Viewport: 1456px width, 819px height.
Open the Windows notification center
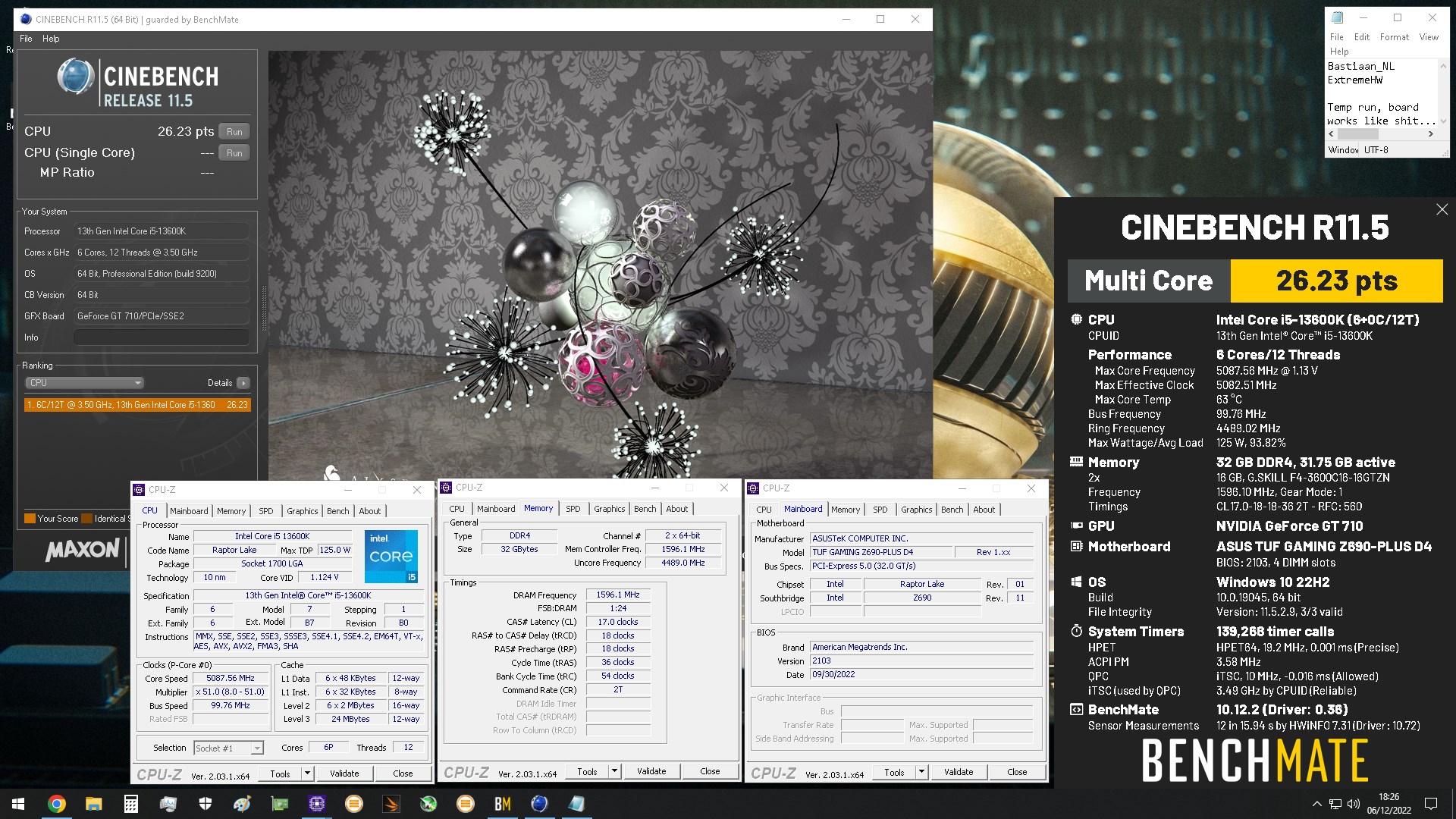[1431, 804]
